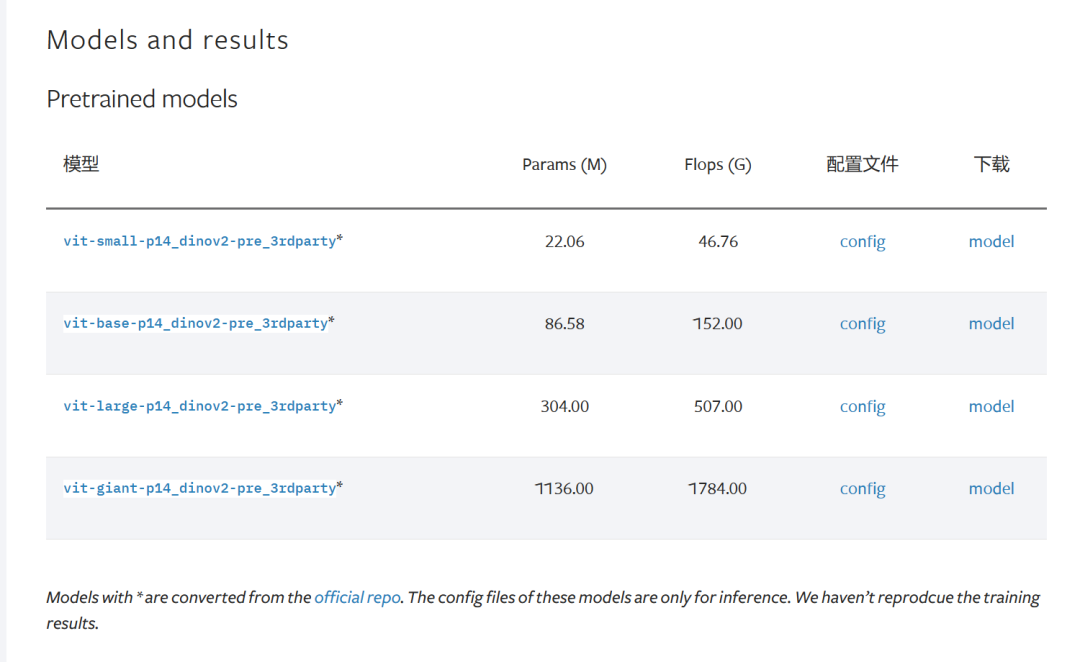Click the "Flops (G)" column header
This screenshot has width=1080, height=662.
tap(717, 165)
